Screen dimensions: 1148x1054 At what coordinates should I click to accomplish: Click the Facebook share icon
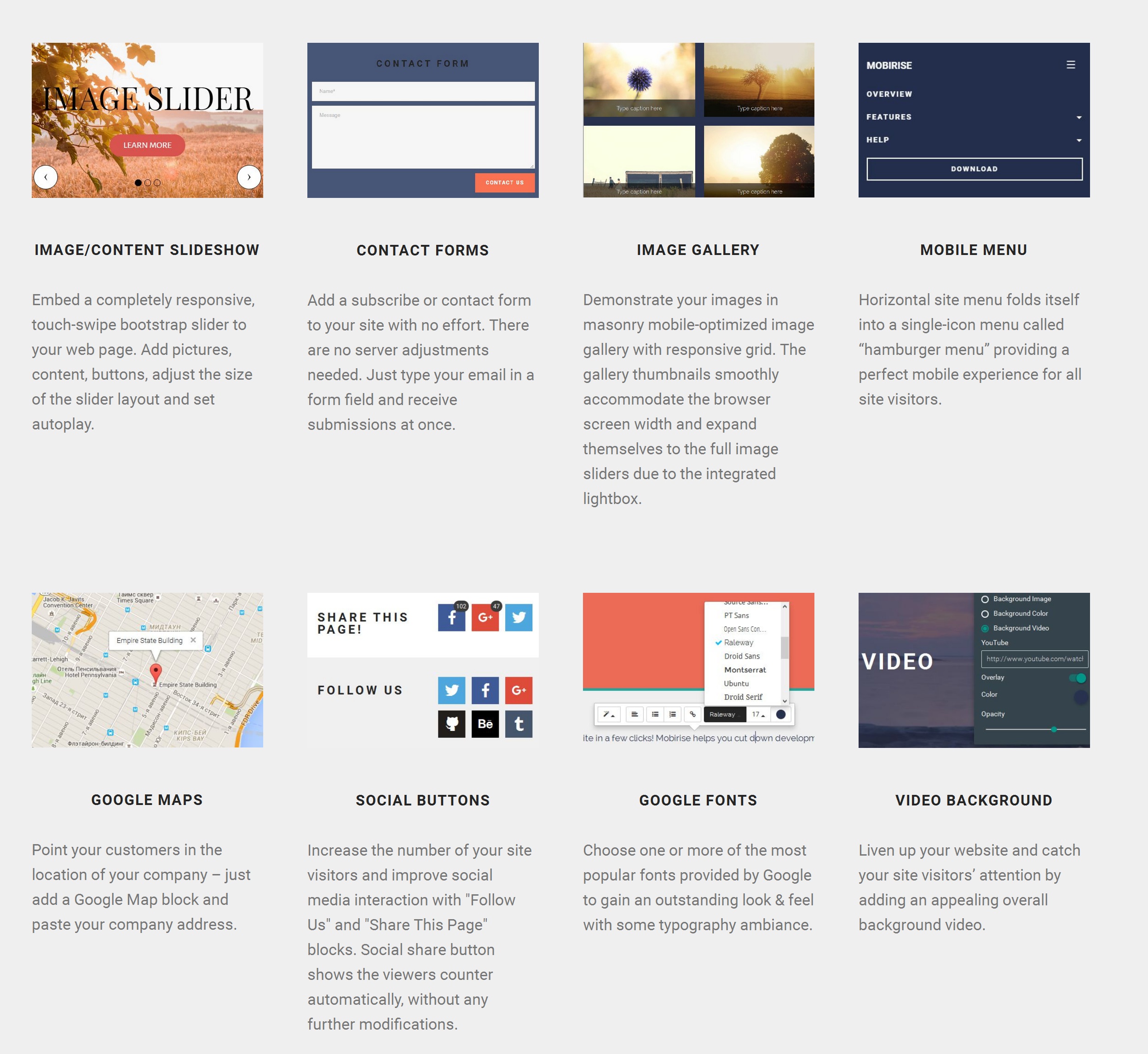pyautogui.click(x=452, y=617)
